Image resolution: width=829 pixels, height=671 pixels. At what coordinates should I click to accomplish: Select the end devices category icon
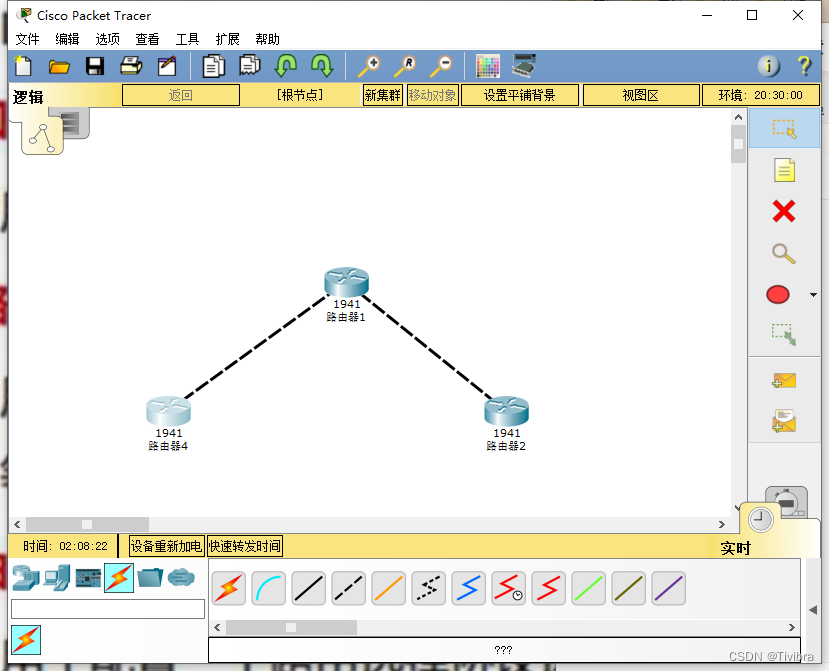(x=57, y=578)
